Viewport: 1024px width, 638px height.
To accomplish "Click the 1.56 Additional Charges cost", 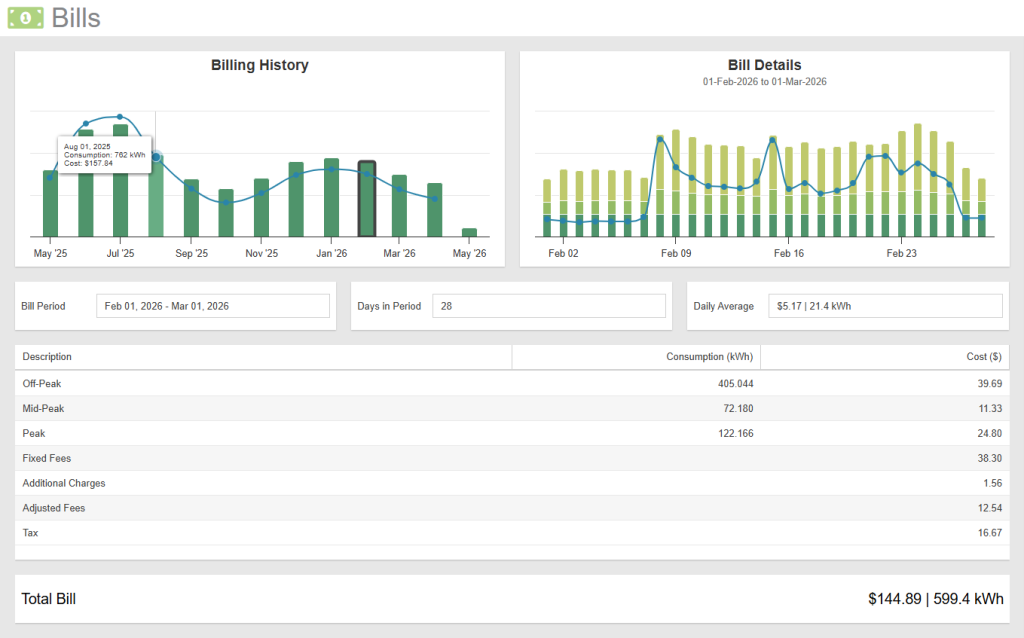I will click(x=992, y=483).
